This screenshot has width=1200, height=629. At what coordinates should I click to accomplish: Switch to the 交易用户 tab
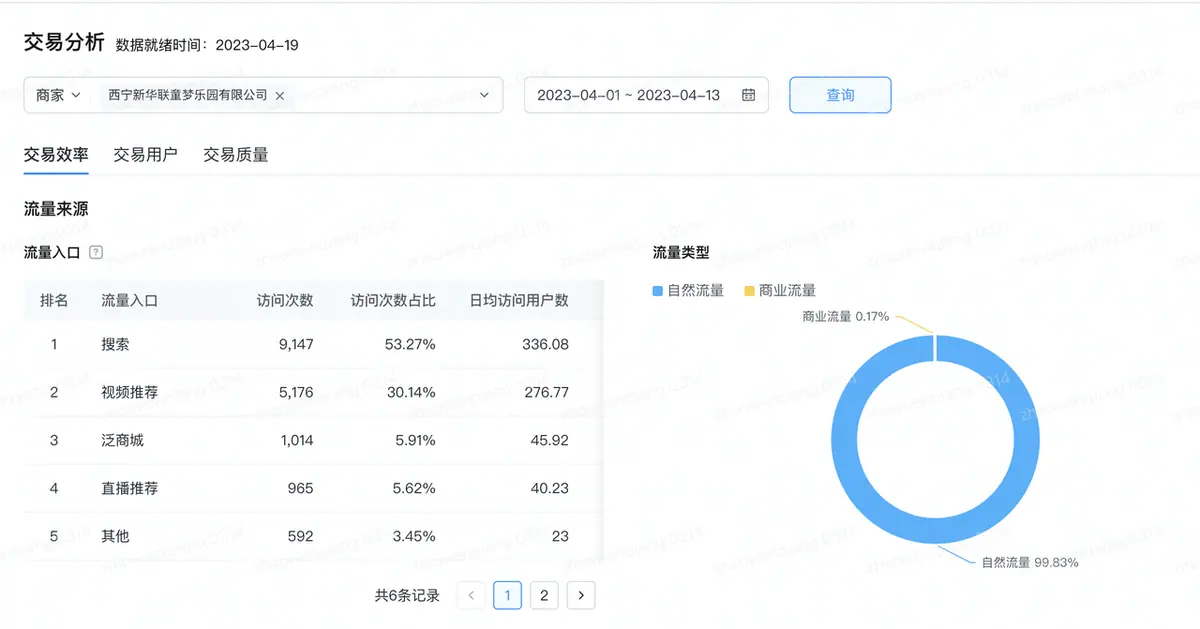(145, 155)
